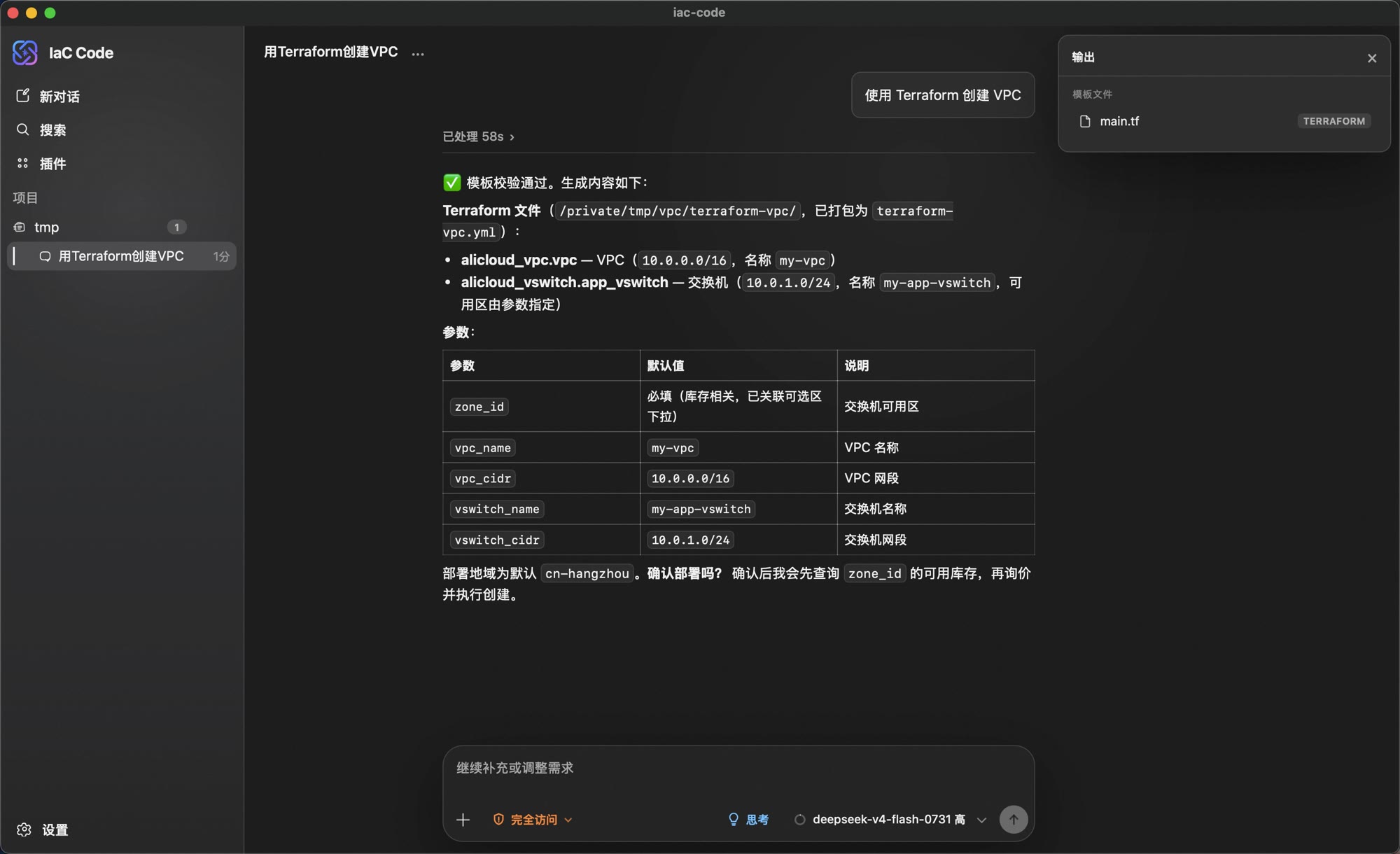Click the 设置 label
The image size is (1400, 854).
tap(55, 829)
